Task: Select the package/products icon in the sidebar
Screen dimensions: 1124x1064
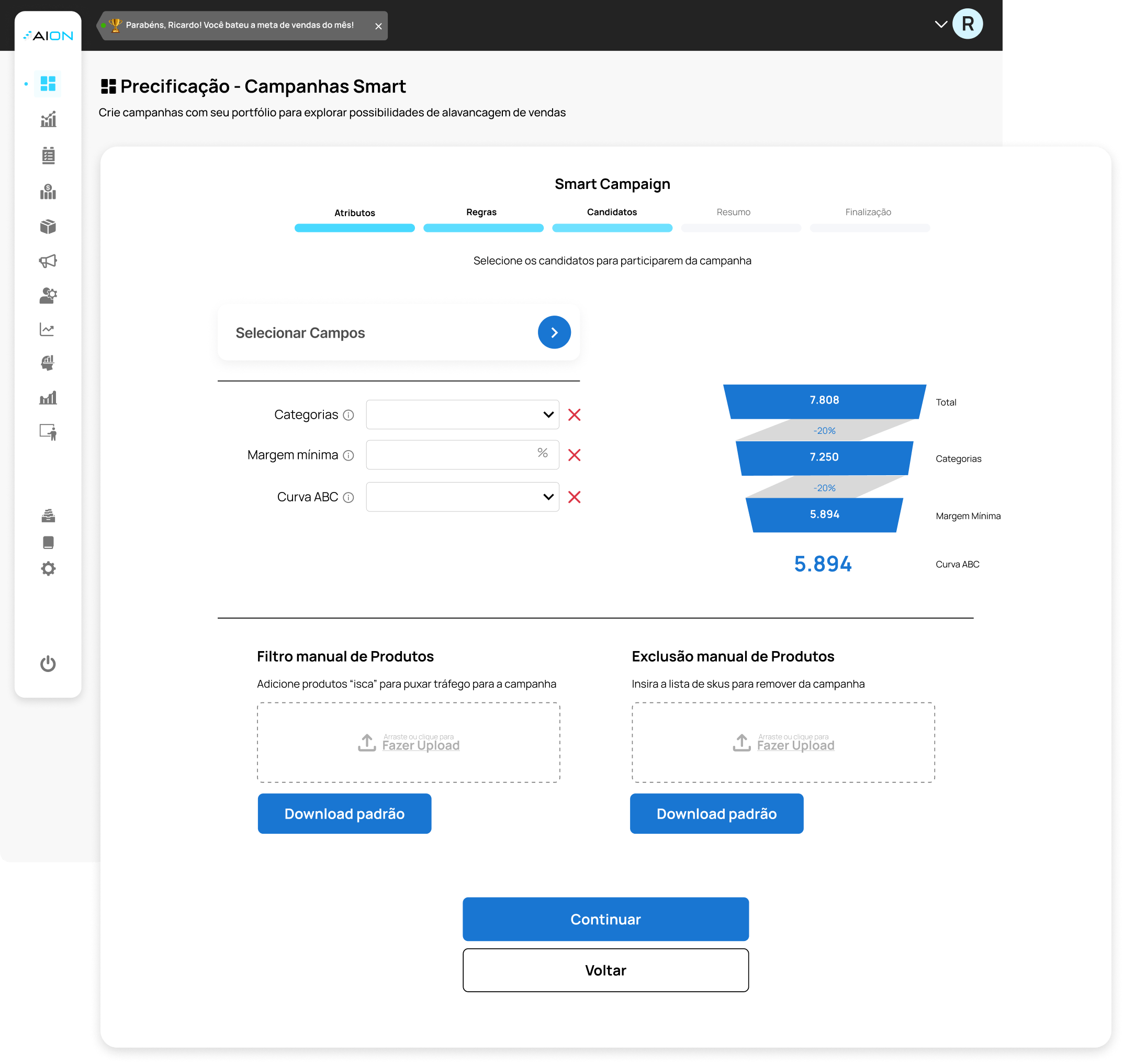Action: tap(48, 228)
